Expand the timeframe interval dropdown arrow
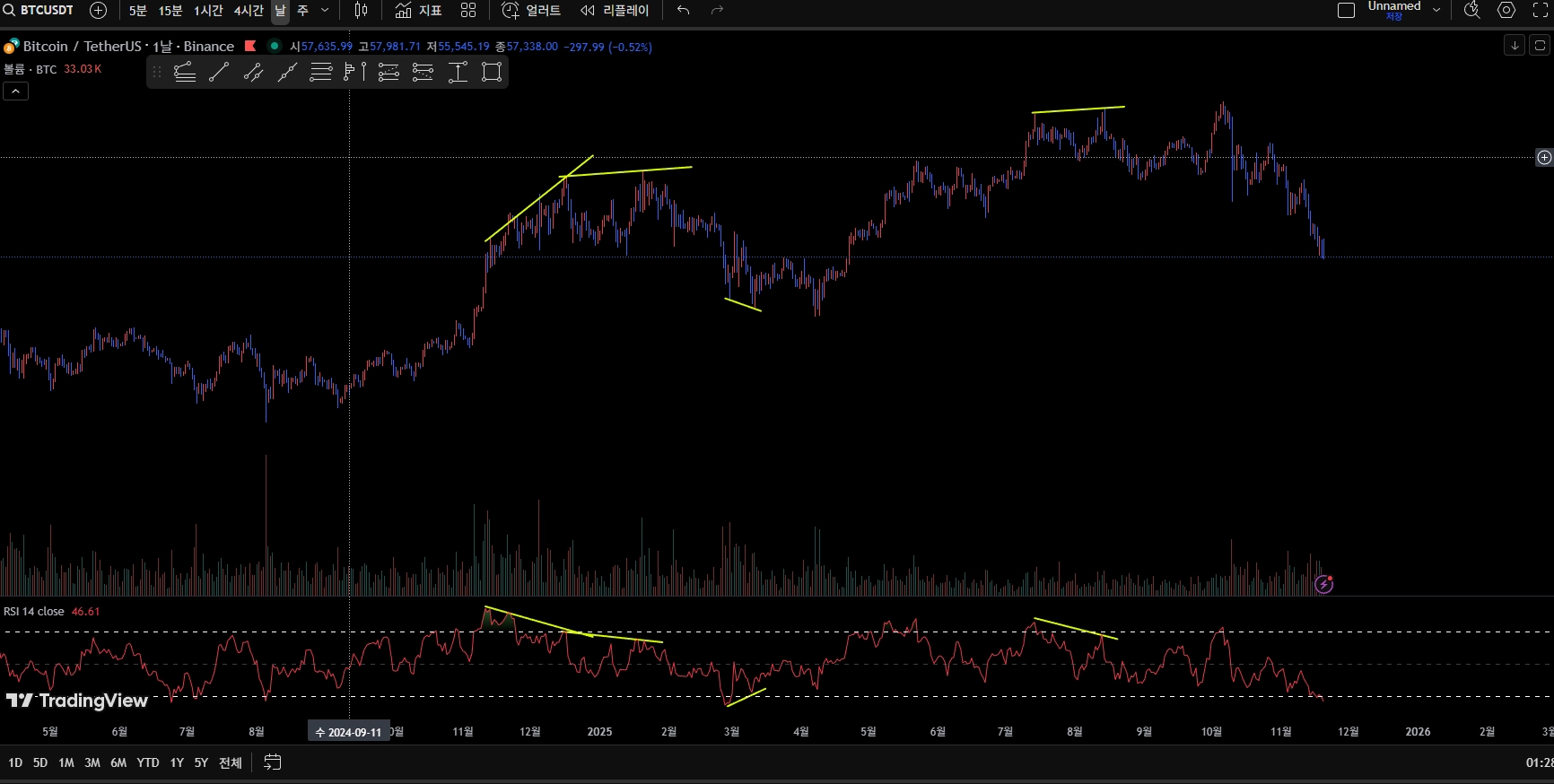The width and height of the screenshot is (1554, 784). click(x=325, y=11)
